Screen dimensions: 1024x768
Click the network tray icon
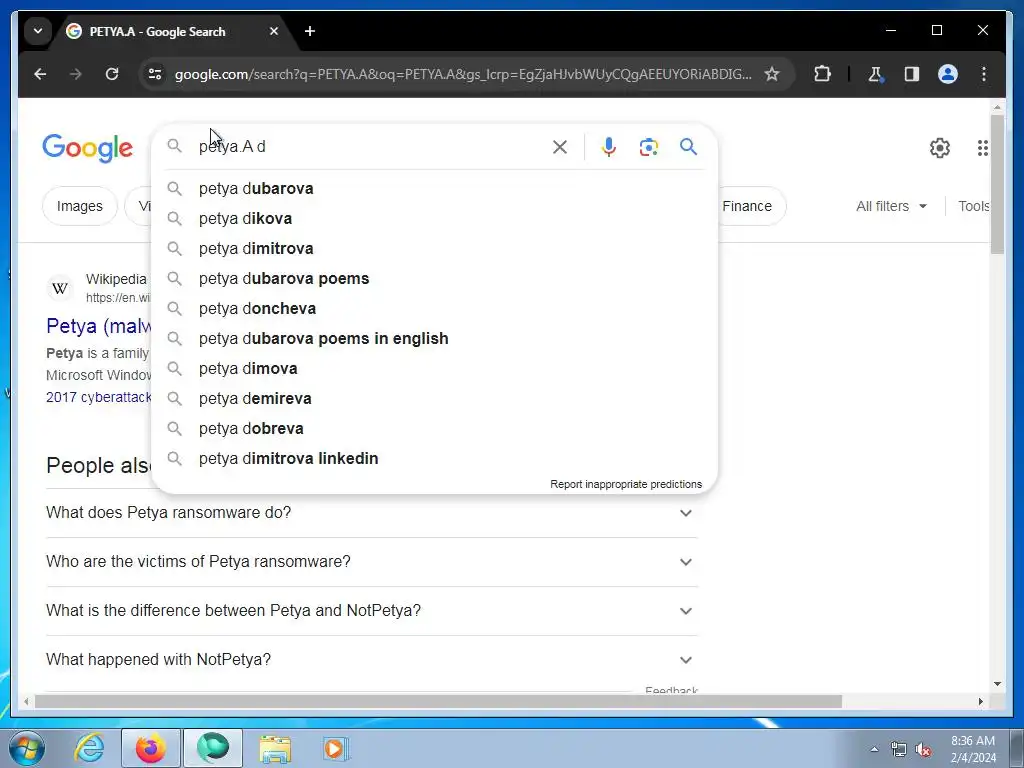(899, 750)
